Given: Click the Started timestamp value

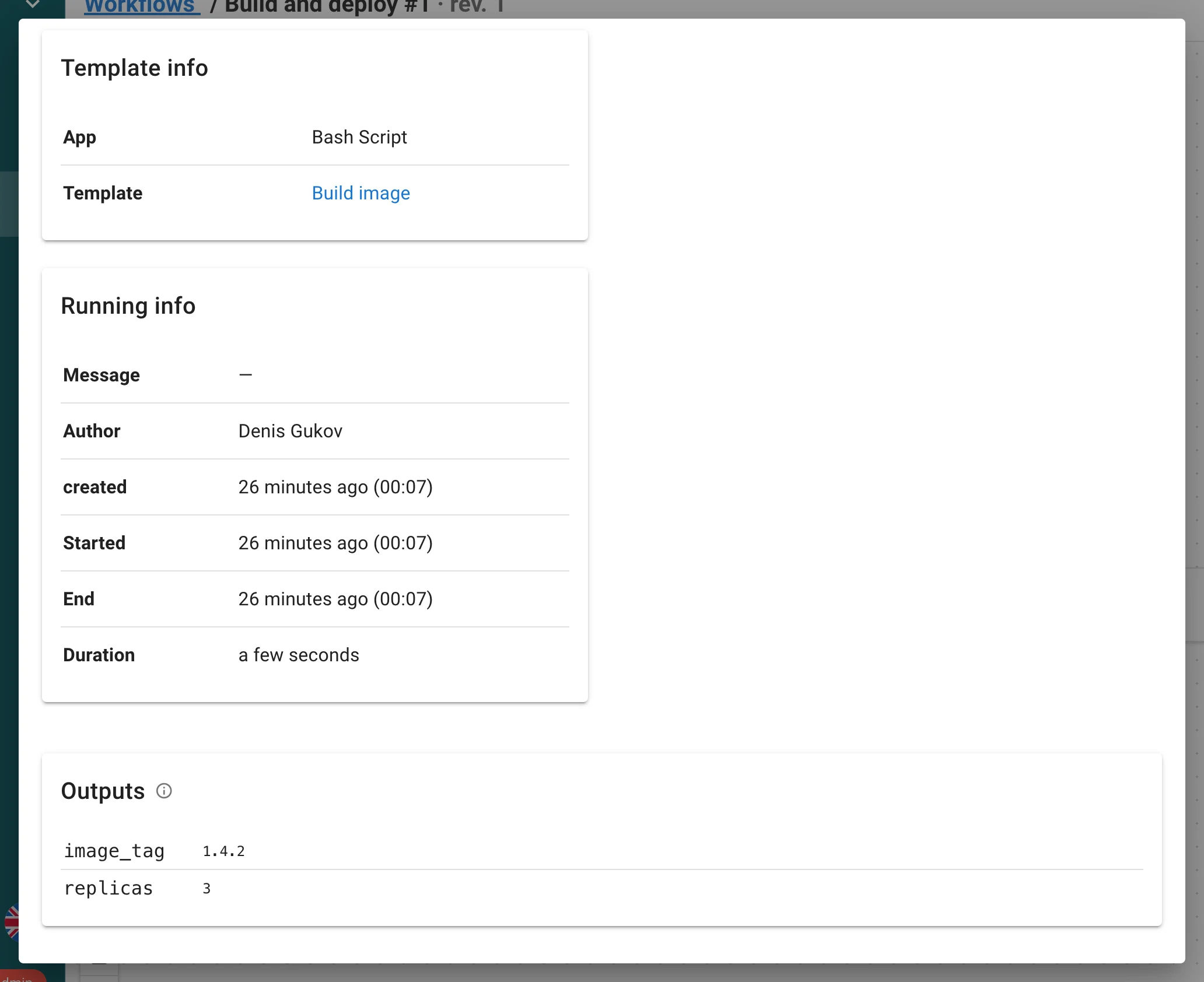Looking at the screenshot, I should (335, 543).
